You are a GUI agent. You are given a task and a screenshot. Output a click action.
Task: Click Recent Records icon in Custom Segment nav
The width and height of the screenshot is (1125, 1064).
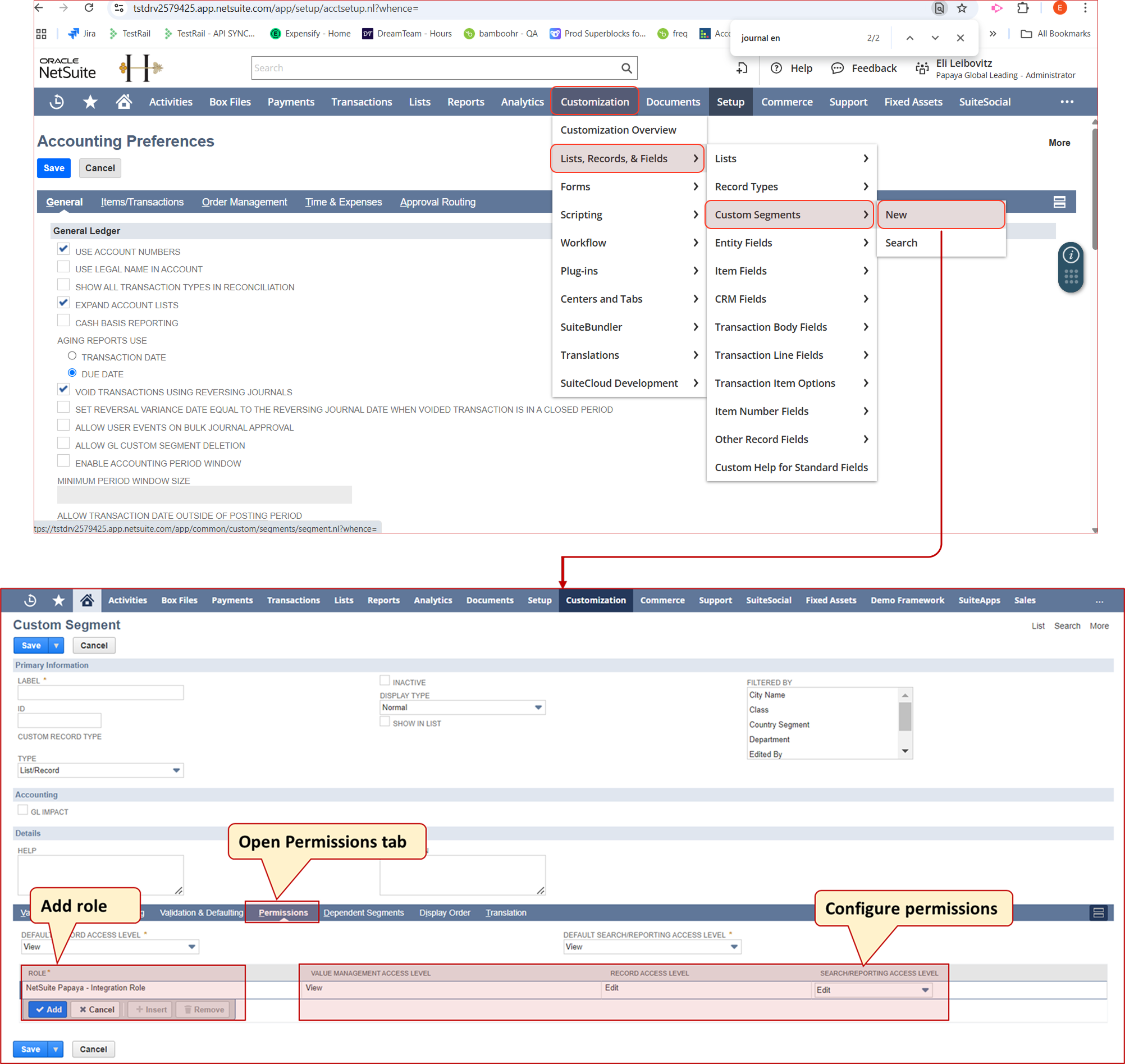(x=31, y=600)
